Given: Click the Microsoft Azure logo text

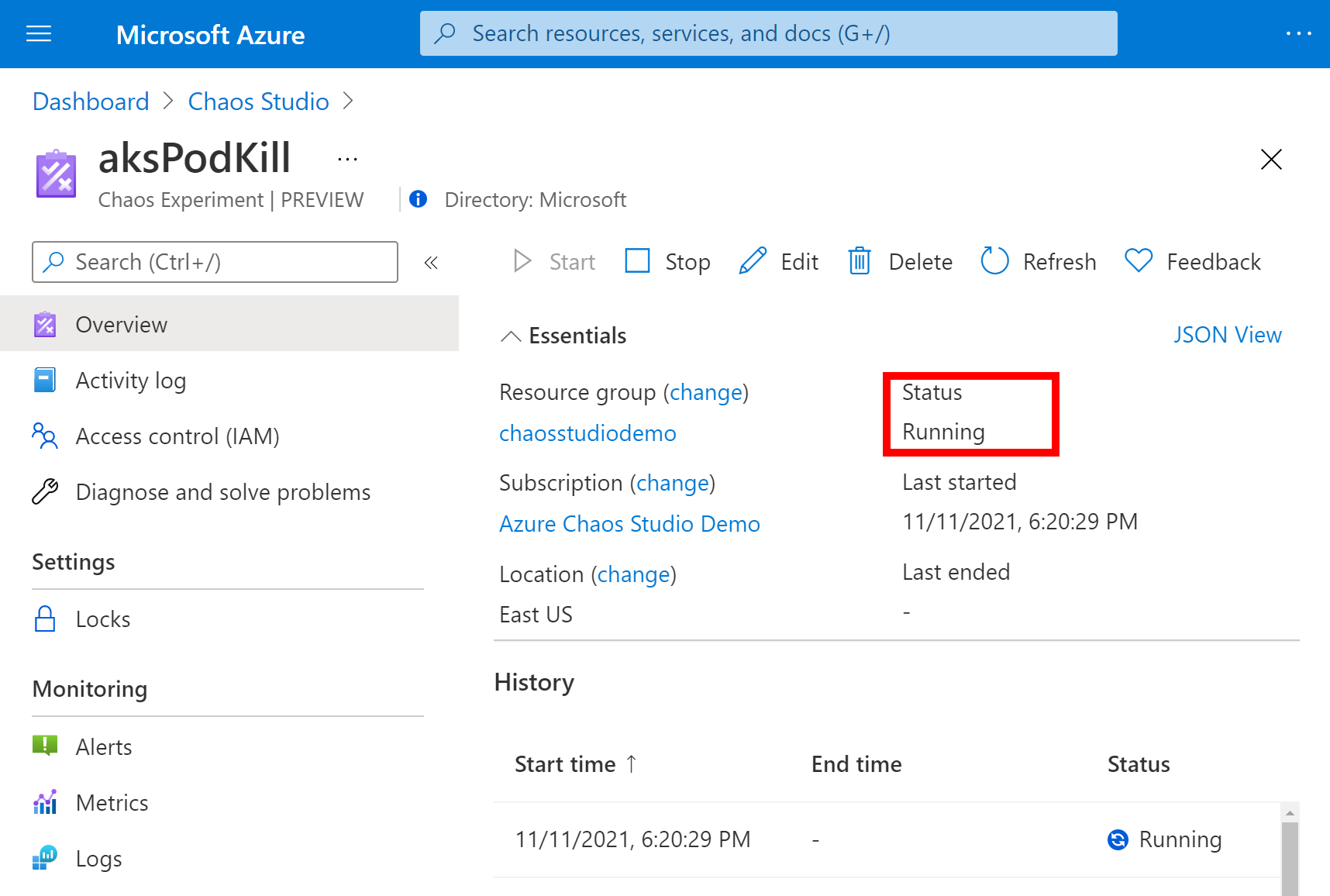Looking at the screenshot, I should point(210,35).
